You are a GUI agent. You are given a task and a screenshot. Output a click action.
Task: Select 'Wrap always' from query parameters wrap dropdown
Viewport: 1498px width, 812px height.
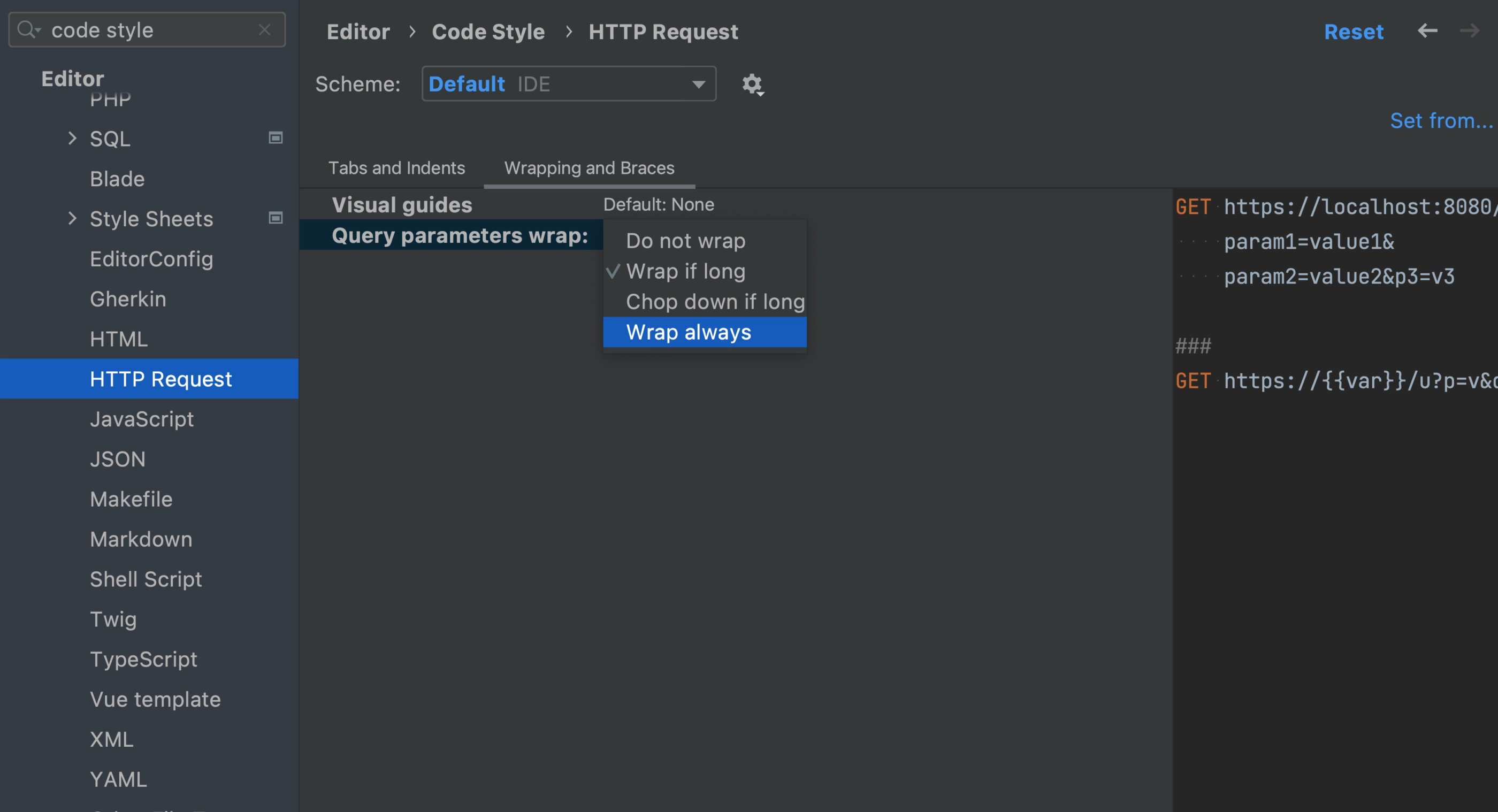coord(688,332)
